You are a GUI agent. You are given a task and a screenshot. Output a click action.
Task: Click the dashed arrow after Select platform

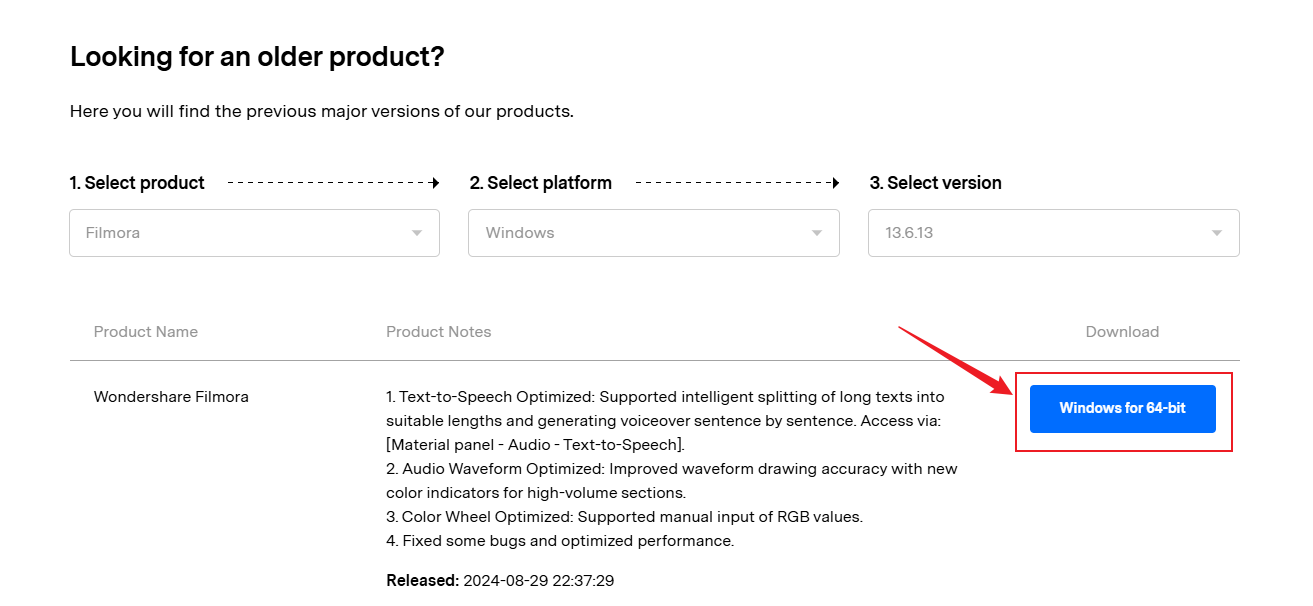[738, 183]
